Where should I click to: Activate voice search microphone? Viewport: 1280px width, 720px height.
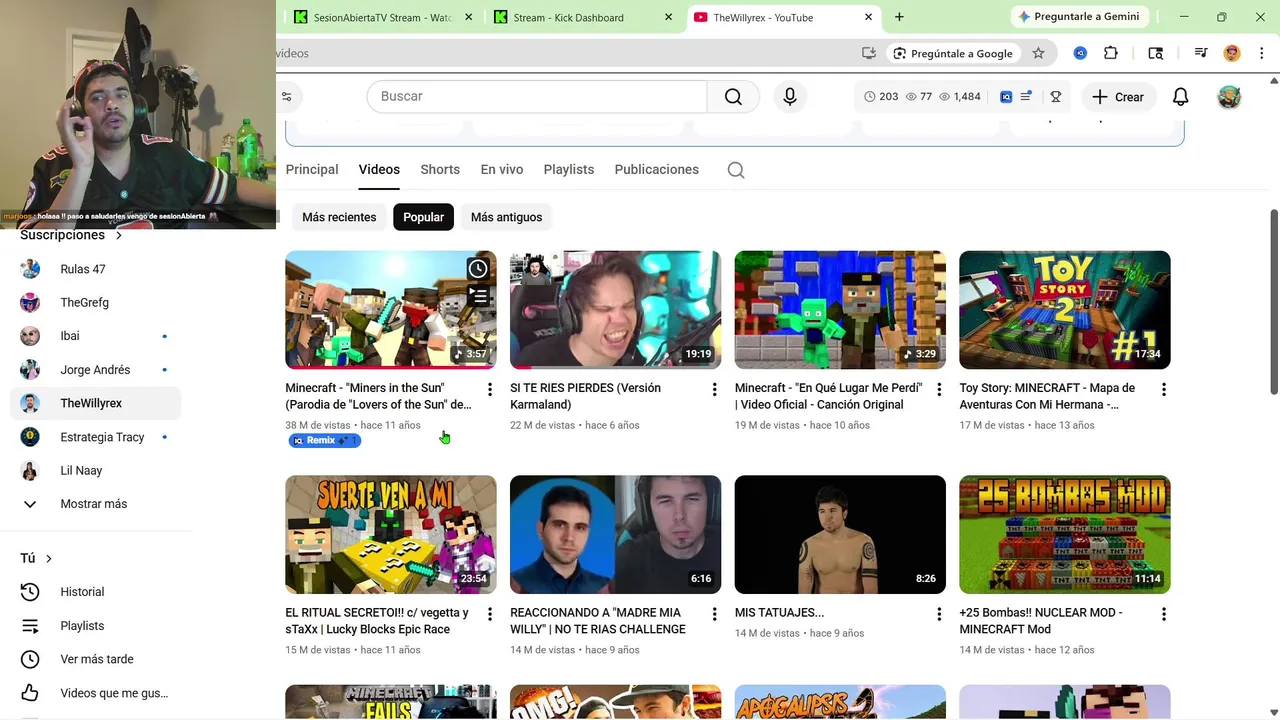(x=790, y=97)
